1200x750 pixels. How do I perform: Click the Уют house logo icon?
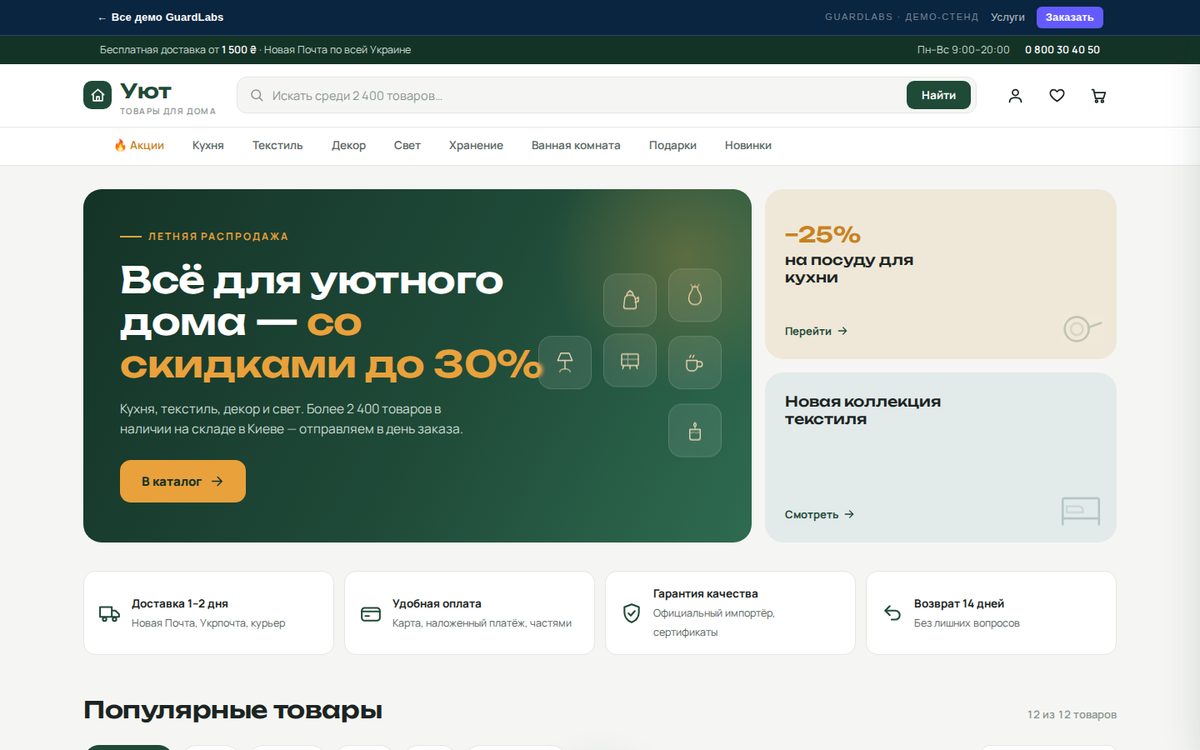[97, 95]
